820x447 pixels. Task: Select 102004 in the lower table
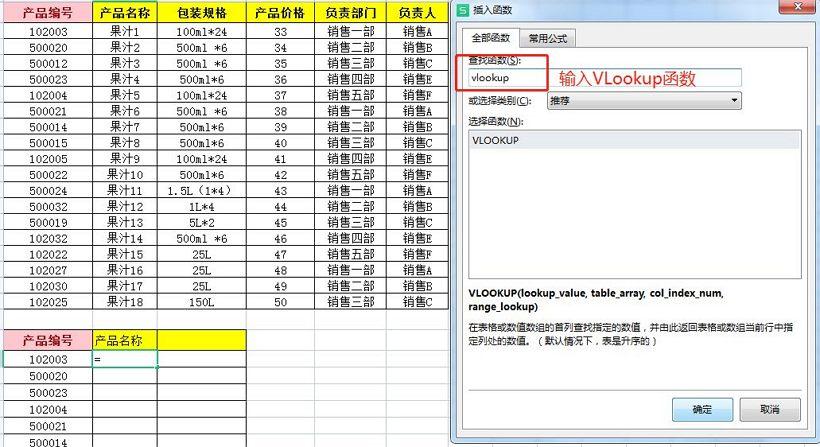[x=48, y=409]
